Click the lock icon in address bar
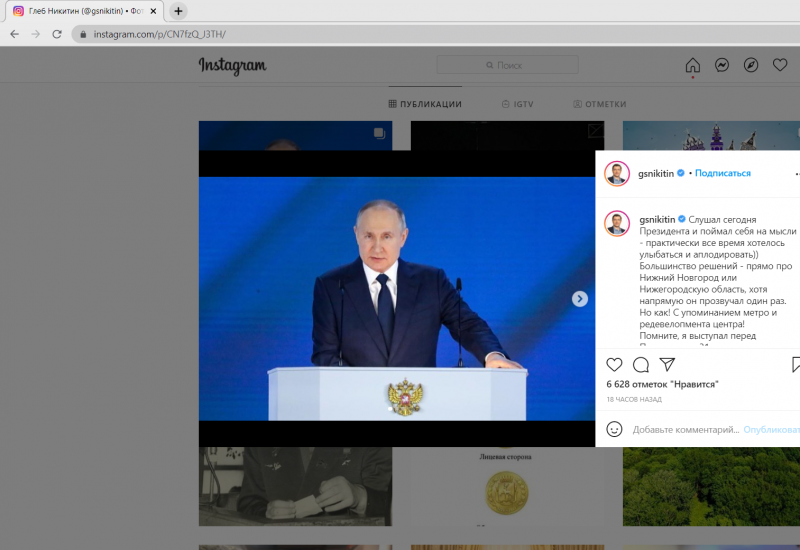Image resolution: width=800 pixels, height=550 pixels. (x=83, y=34)
